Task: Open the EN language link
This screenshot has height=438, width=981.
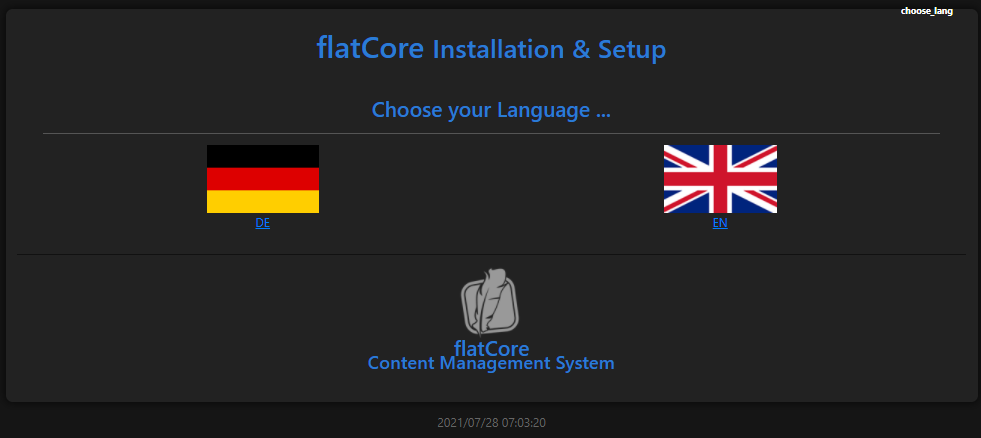Action: (x=720, y=223)
